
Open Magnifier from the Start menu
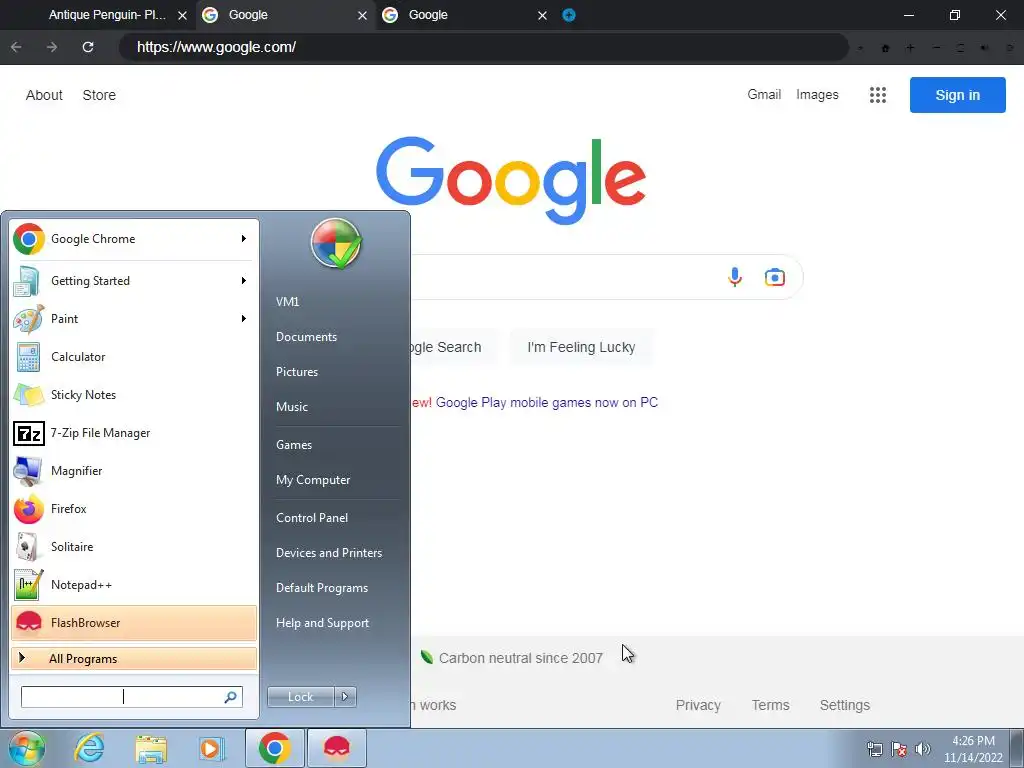(x=134, y=471)
